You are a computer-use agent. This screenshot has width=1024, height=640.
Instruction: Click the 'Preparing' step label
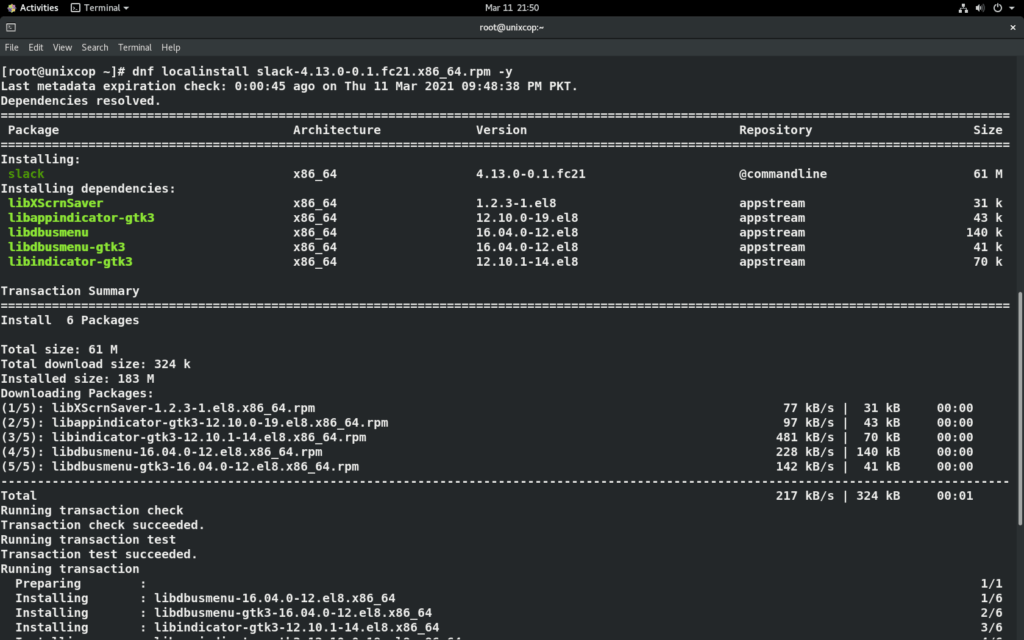[48, 583]
